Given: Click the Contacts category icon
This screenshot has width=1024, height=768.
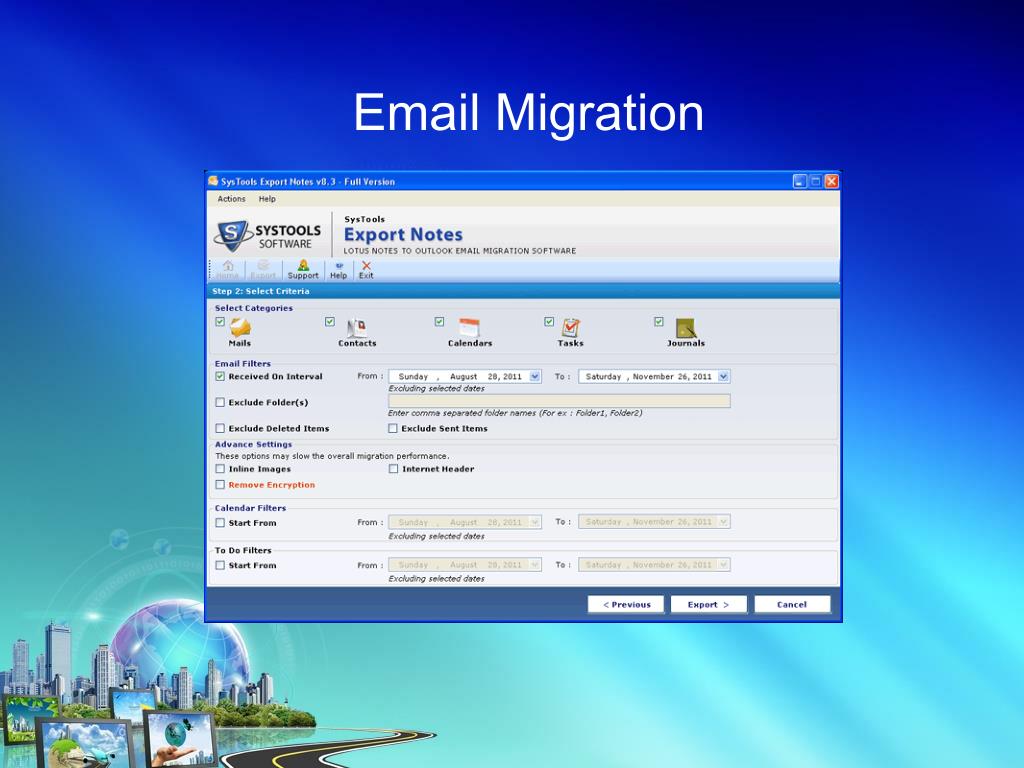Looking at the screenshot, I should (x=357, y=327).
